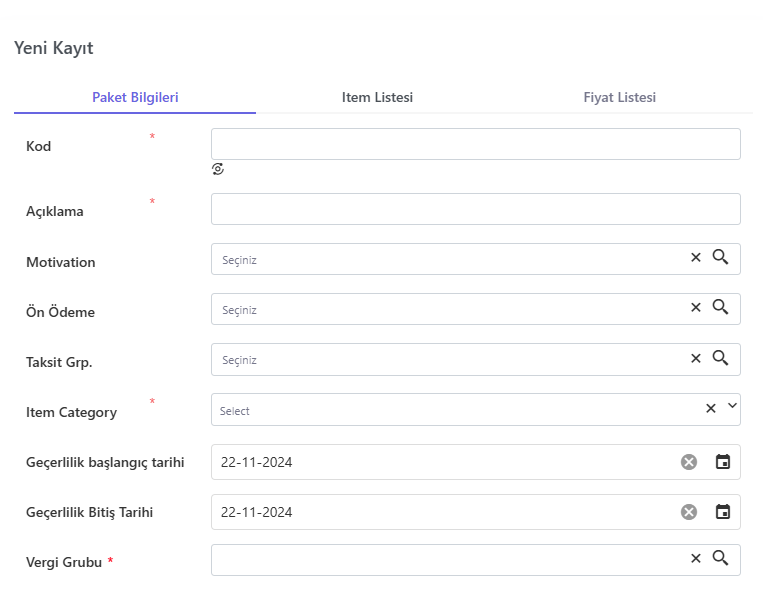
Task: Click the Açıklama input field
Action: (x=475, y=209)
